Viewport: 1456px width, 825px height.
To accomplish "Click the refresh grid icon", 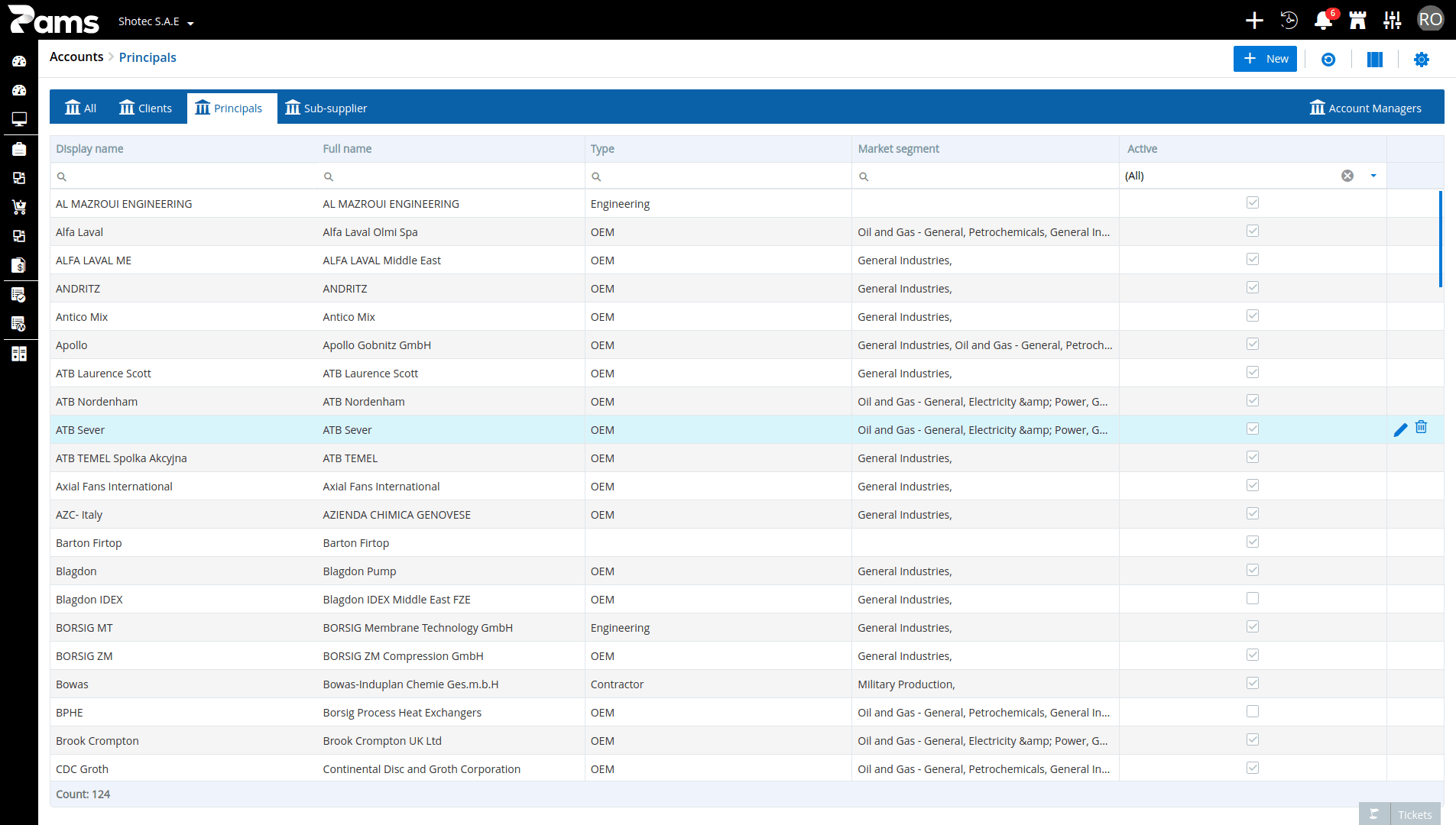I will click(x=1328, y=60).
